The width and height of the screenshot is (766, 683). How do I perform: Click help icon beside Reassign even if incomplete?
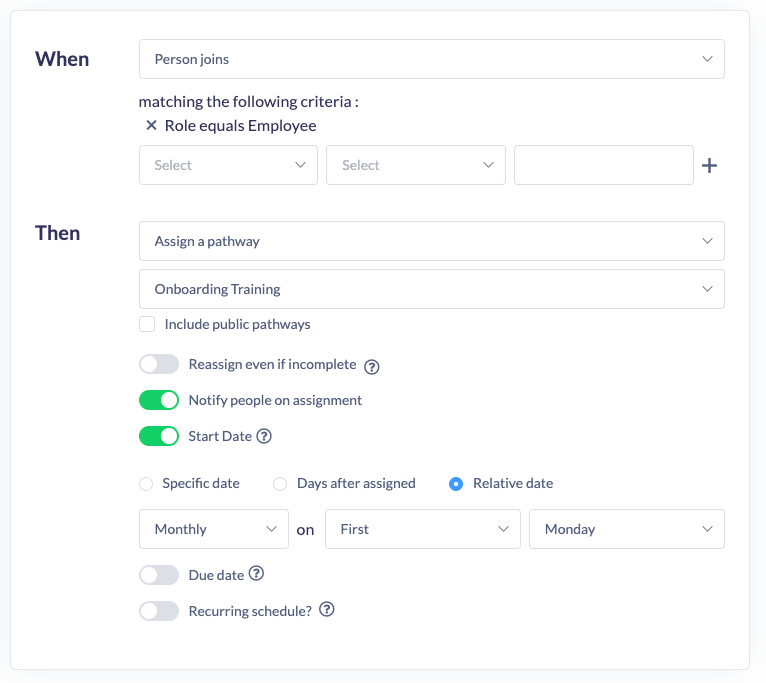tap(371, 366)
